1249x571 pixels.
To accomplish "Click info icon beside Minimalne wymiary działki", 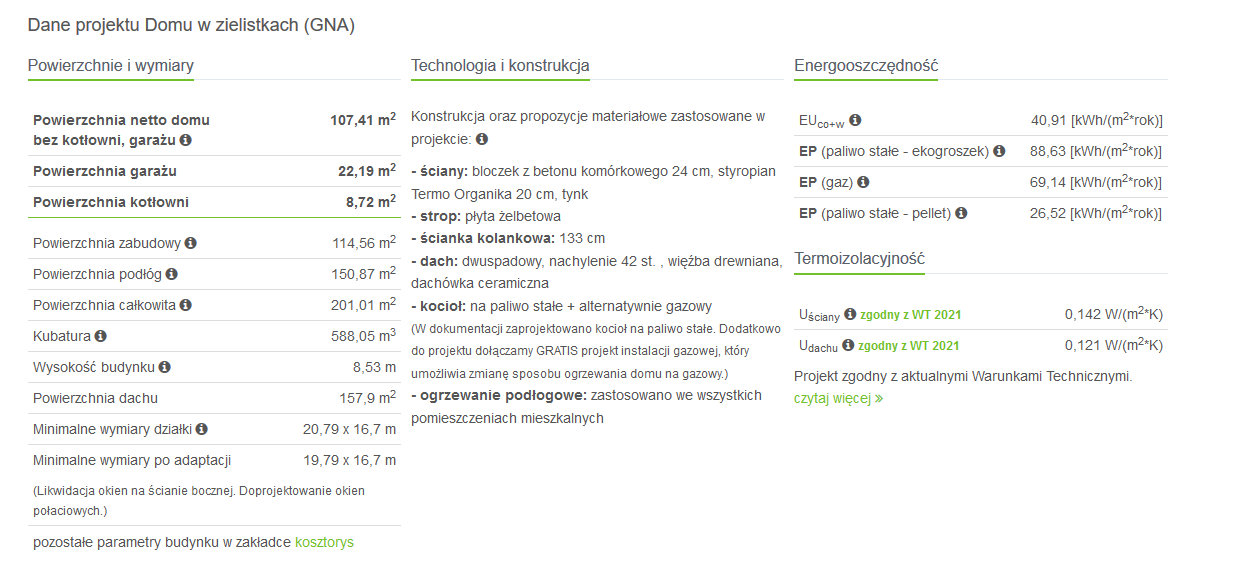I will (x=201, y=429).
